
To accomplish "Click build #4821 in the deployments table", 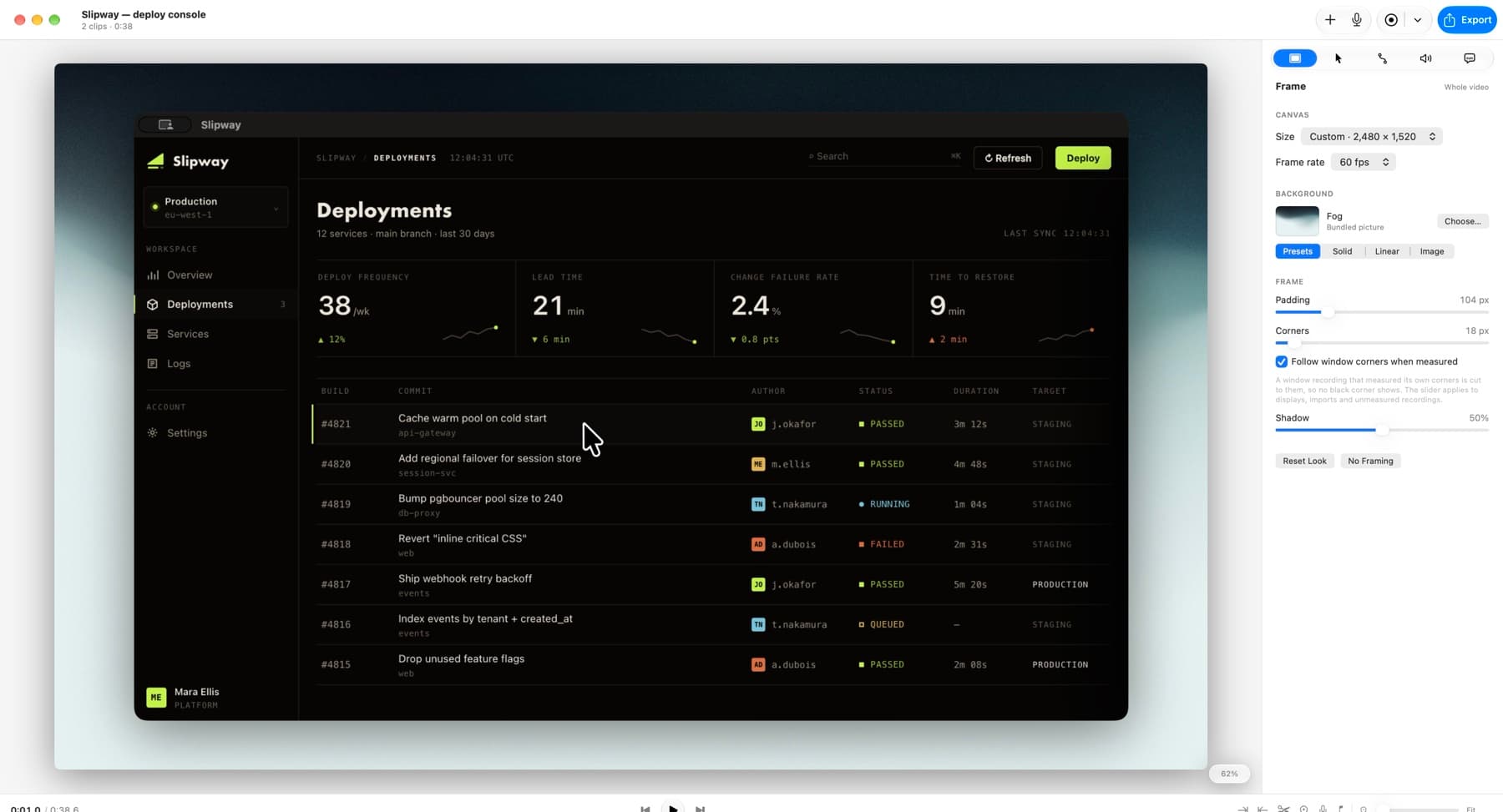I will (x=336, y=424).
